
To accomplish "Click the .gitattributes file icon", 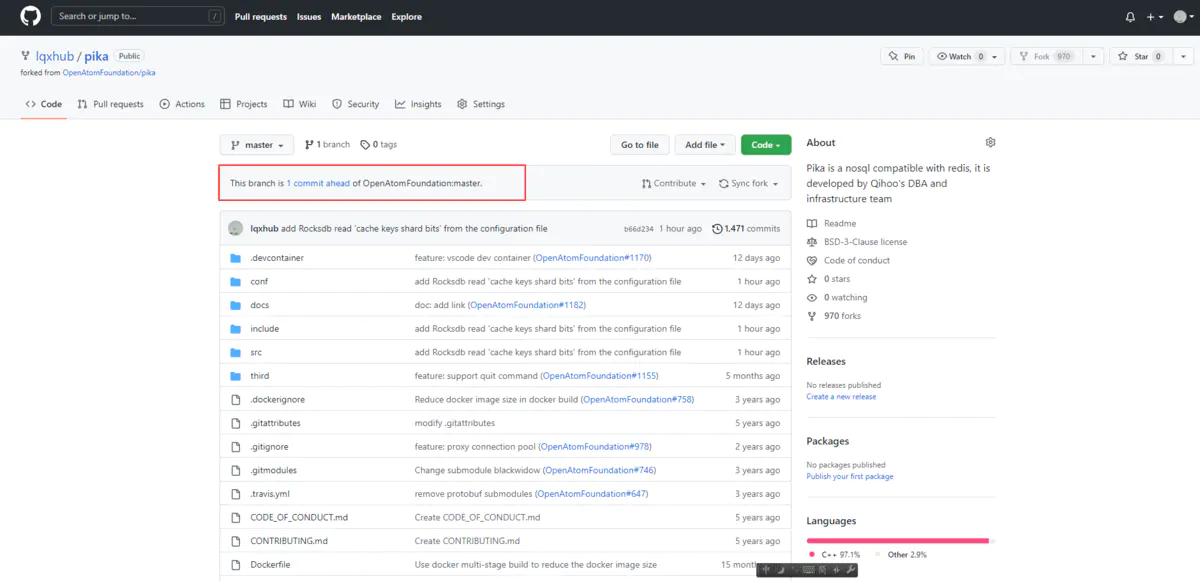I will tap(236, 423).
